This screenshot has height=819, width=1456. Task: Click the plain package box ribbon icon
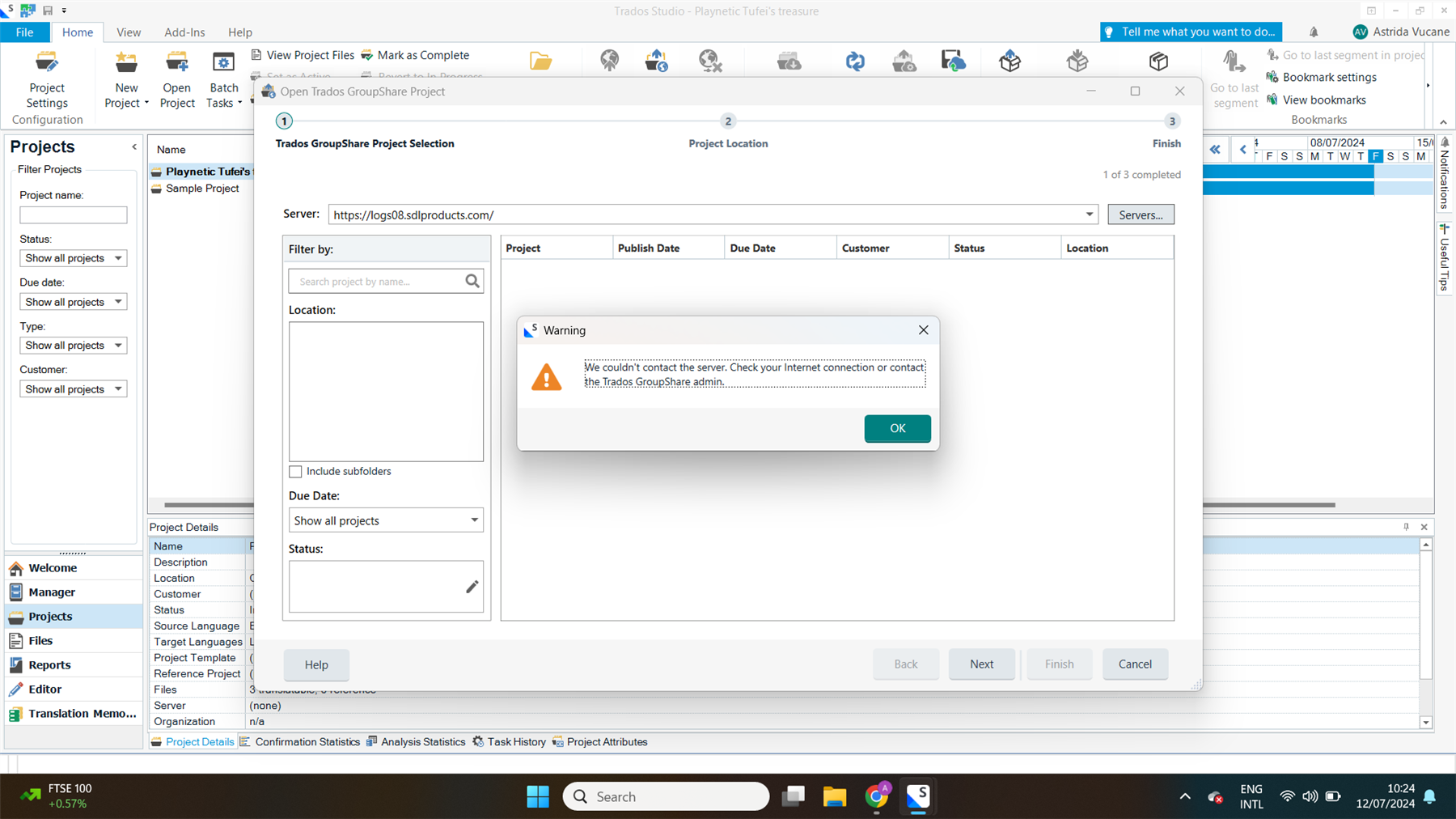[1158, 61]
